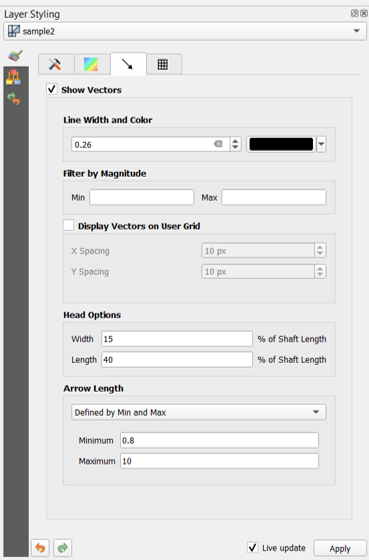Toggle the Live update checkbox

coord(253,547)
